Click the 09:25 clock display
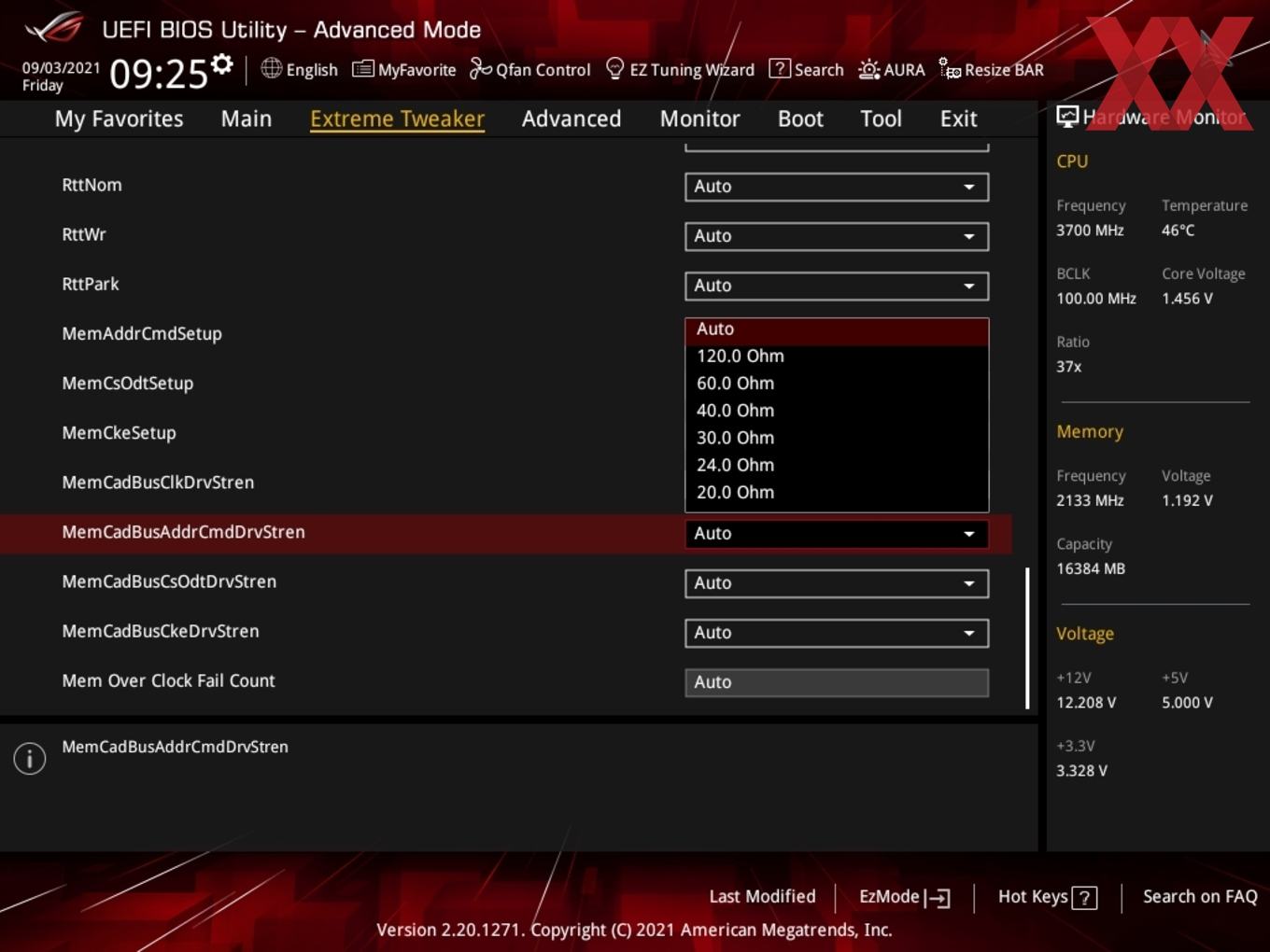 (x=159, y=73)
